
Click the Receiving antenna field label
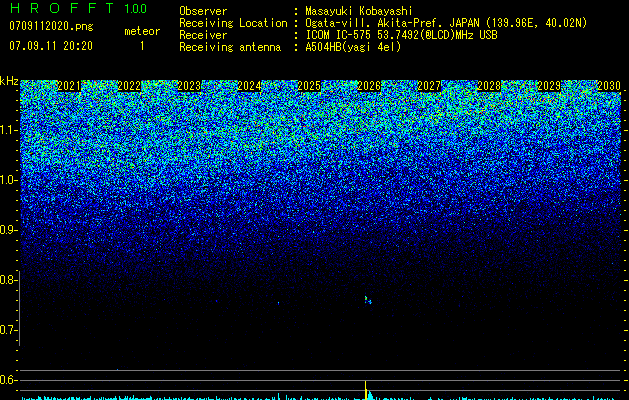(x=230, y=47)
